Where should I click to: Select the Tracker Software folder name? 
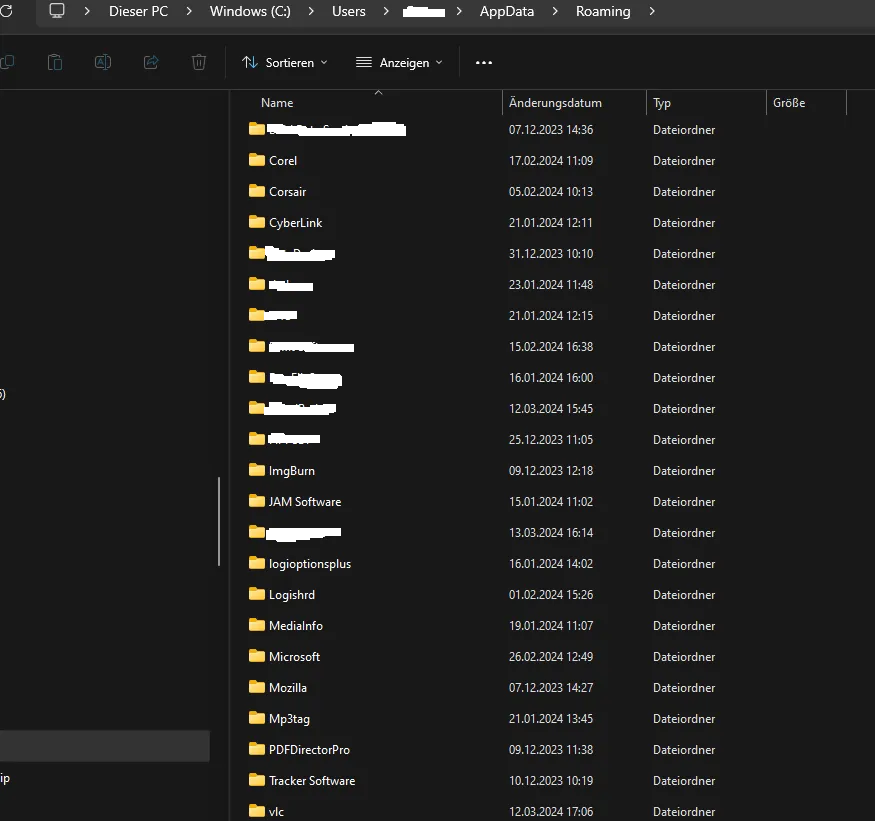click(312, 781)
